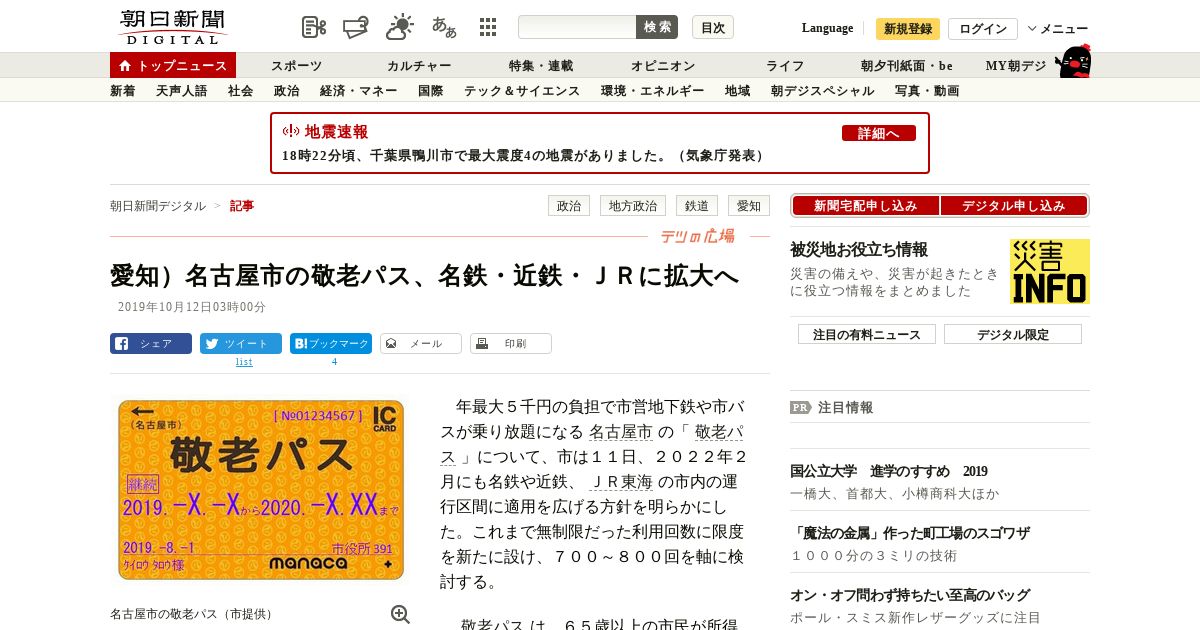Click the home icon on トップニュース tab
1200x630 pixels.
(125, 65)
